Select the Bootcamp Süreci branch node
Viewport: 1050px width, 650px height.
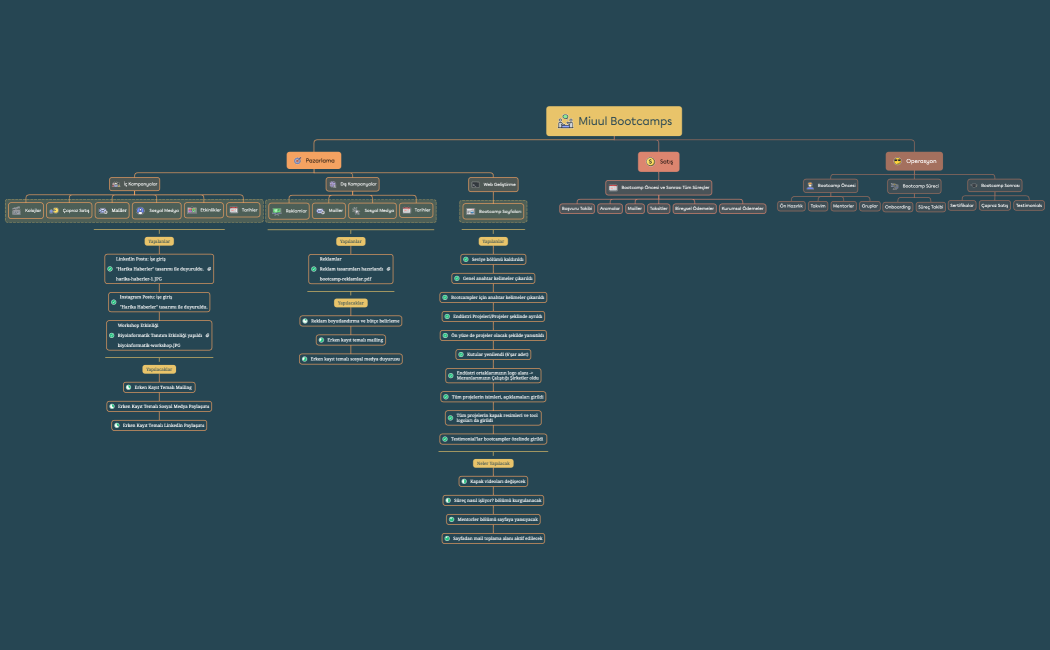pos(914,186)
